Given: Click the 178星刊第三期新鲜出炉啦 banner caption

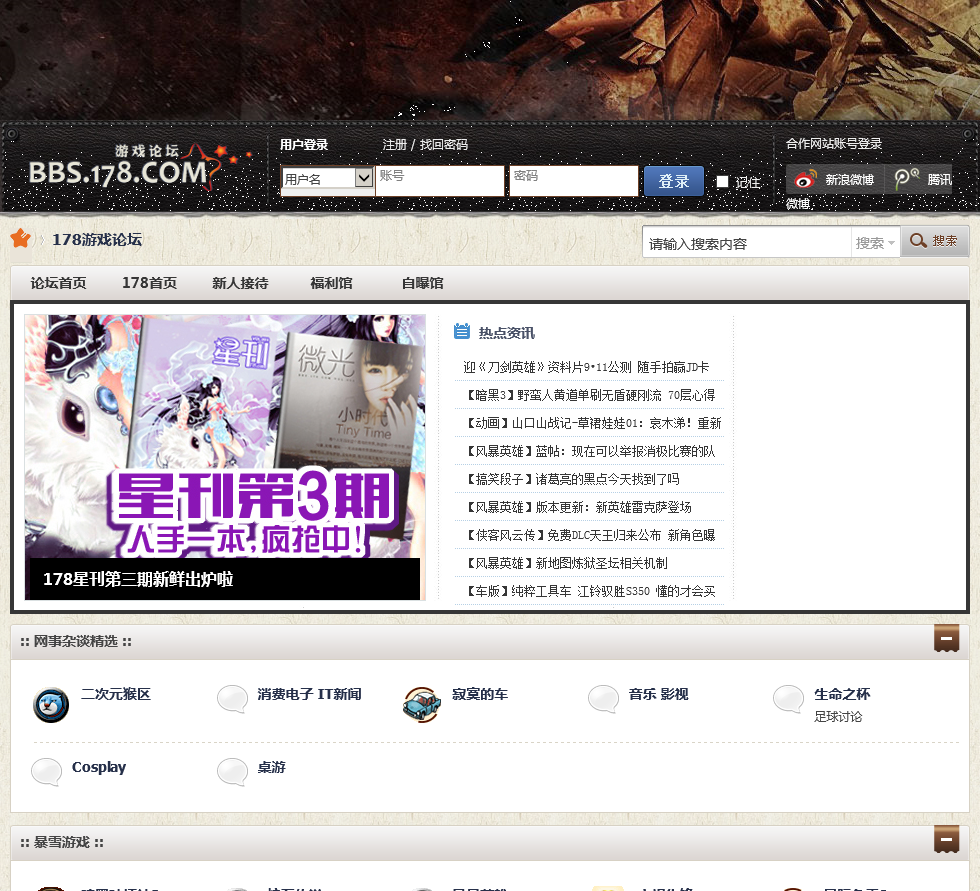Looking at the screenshot, I should [x=138, y=579].
